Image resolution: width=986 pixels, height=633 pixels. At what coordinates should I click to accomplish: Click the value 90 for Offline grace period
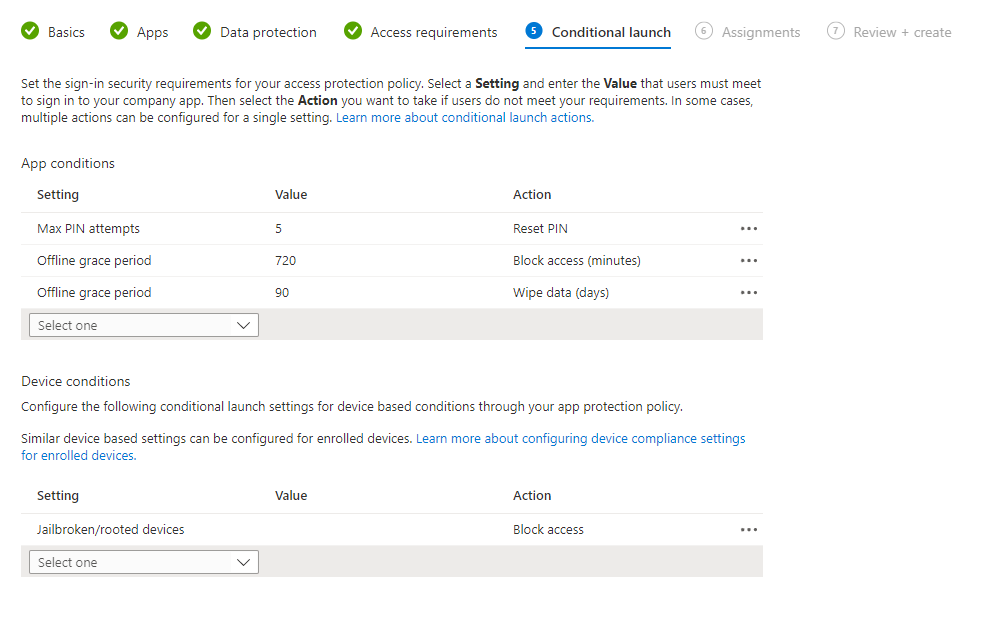click(282, 293)
